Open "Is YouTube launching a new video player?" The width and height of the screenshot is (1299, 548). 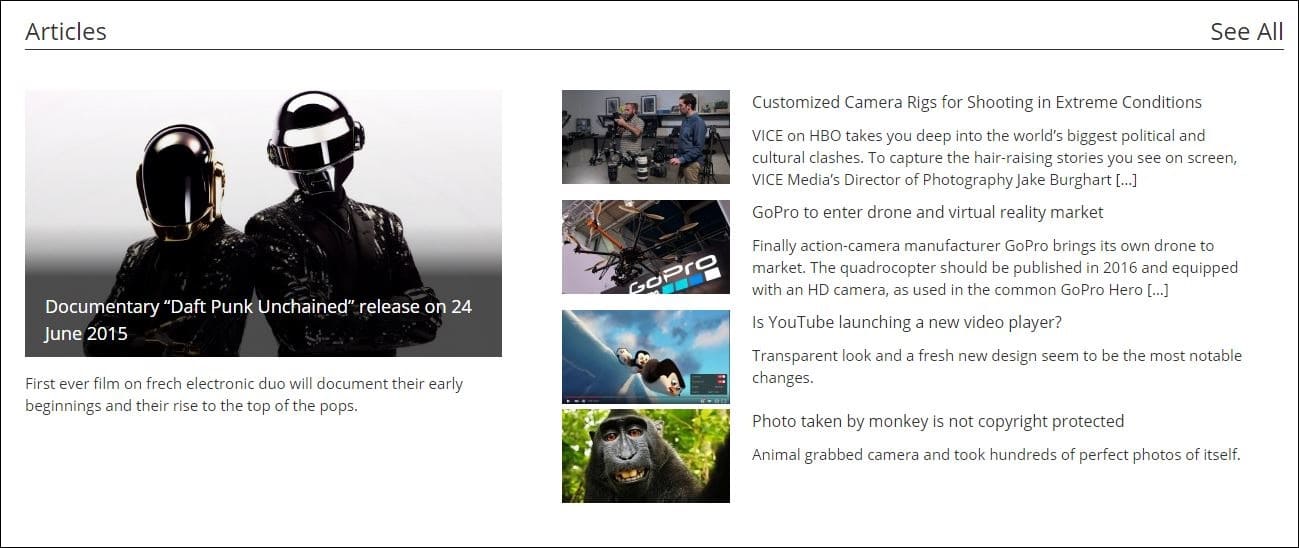coord(907,322)
